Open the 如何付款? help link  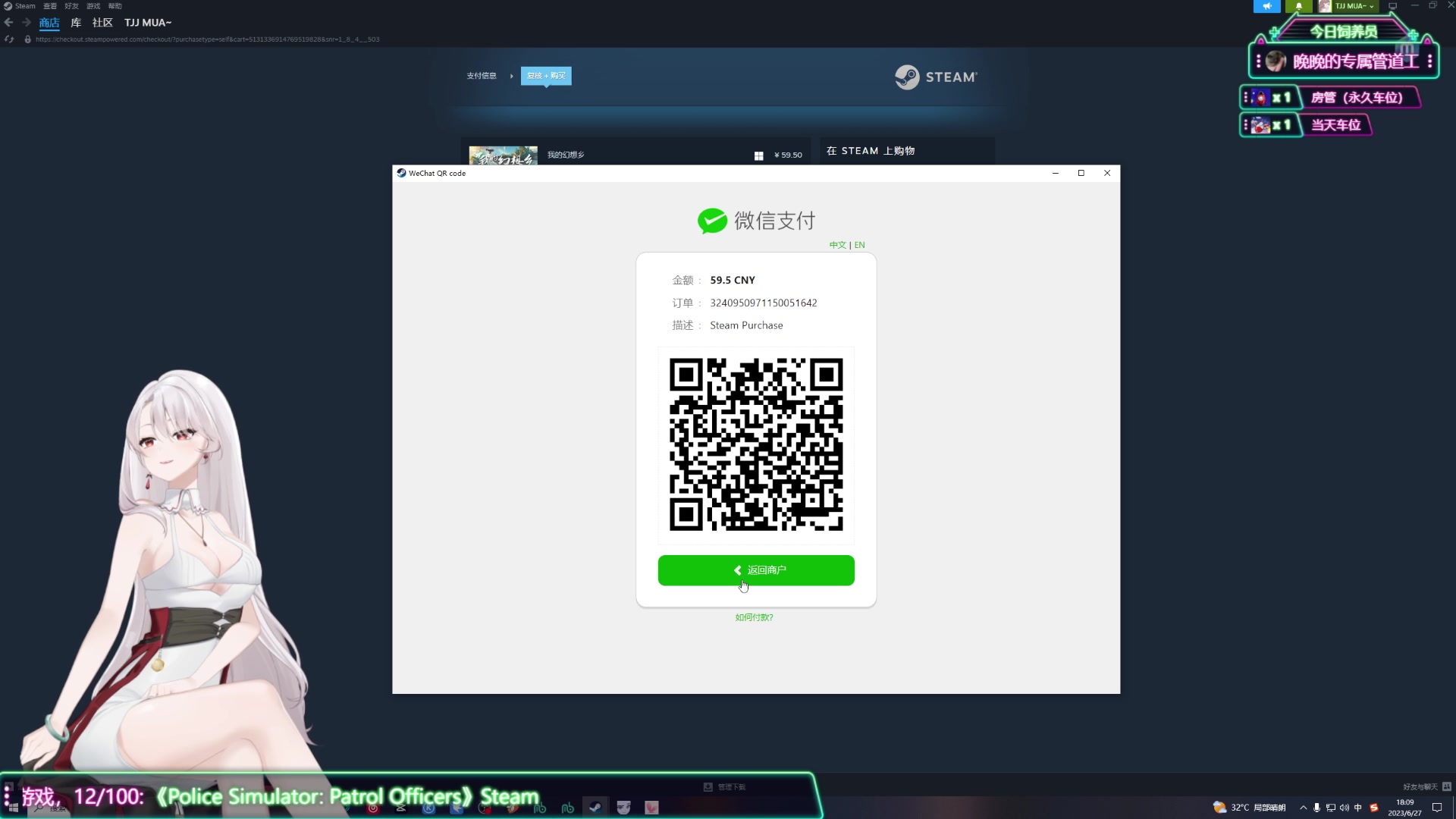pos(754,617)
